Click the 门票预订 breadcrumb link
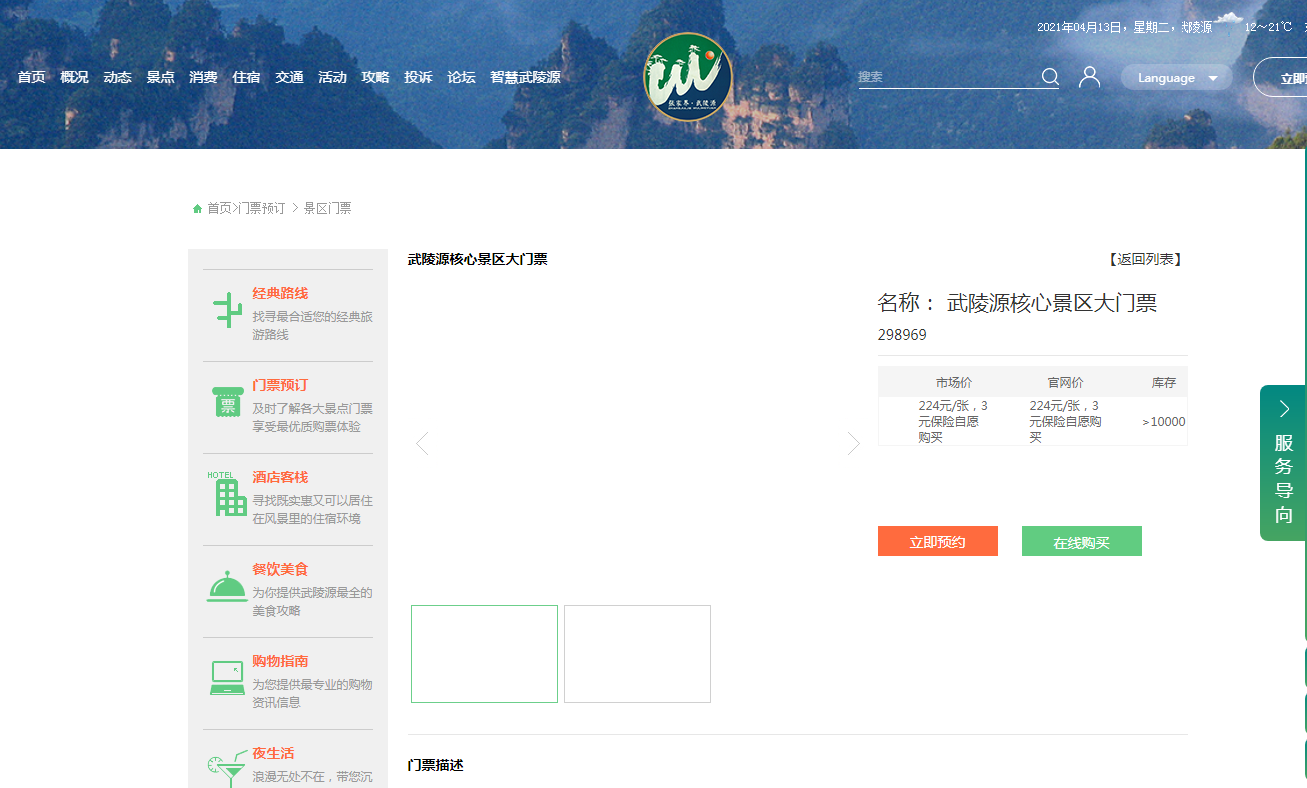This screenshot has width=1307, height=788. (x=261, y=208)
